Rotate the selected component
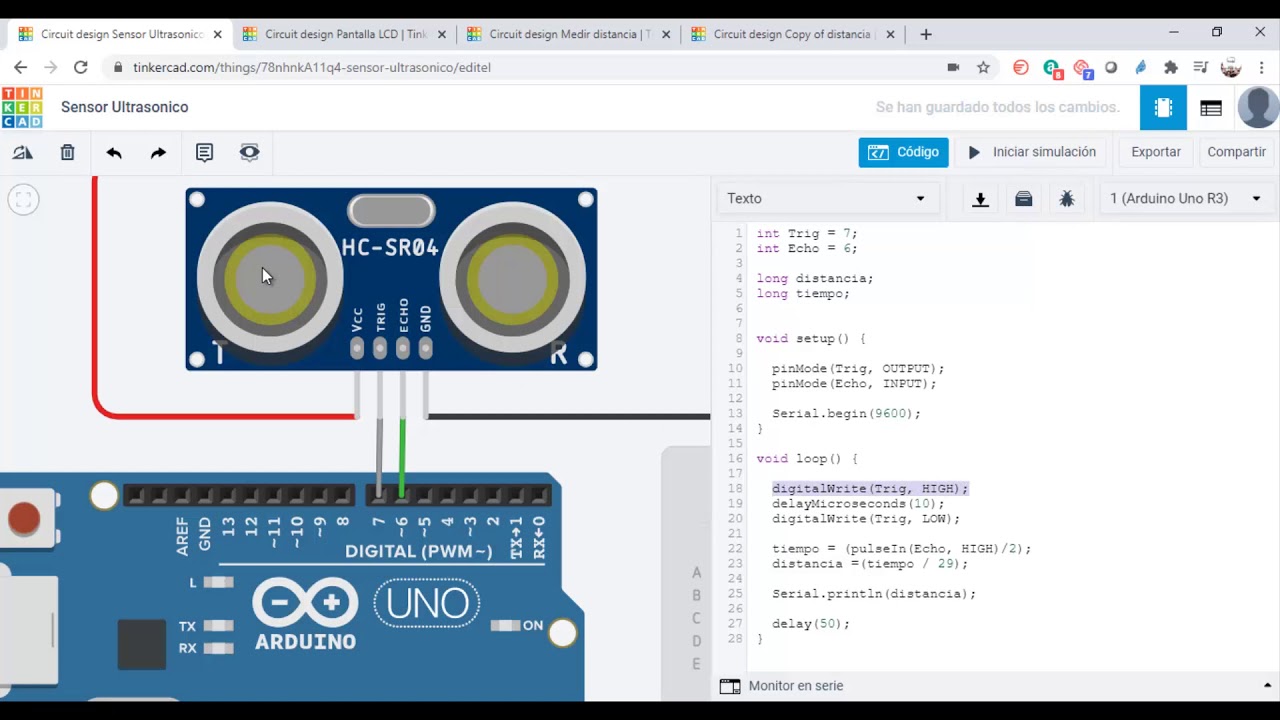 pyautogui.click(x=22, y=153)
